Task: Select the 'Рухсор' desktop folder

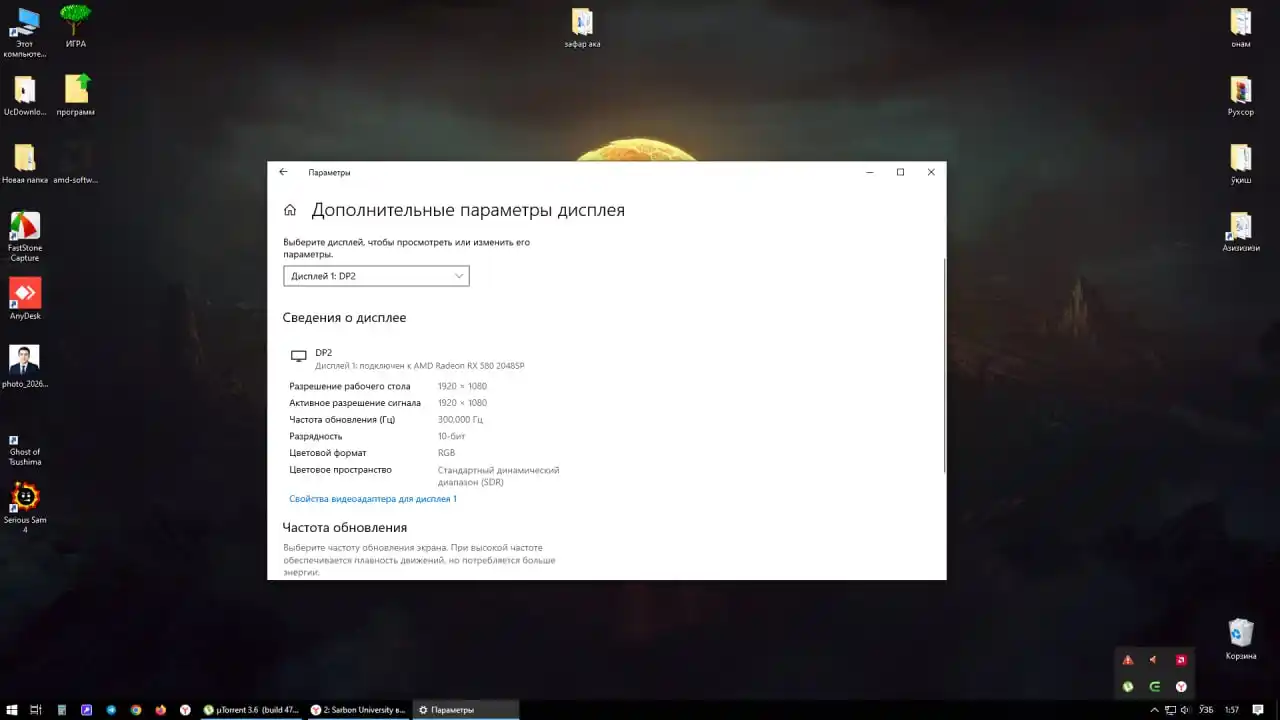Action: (x=1241, y=96)
